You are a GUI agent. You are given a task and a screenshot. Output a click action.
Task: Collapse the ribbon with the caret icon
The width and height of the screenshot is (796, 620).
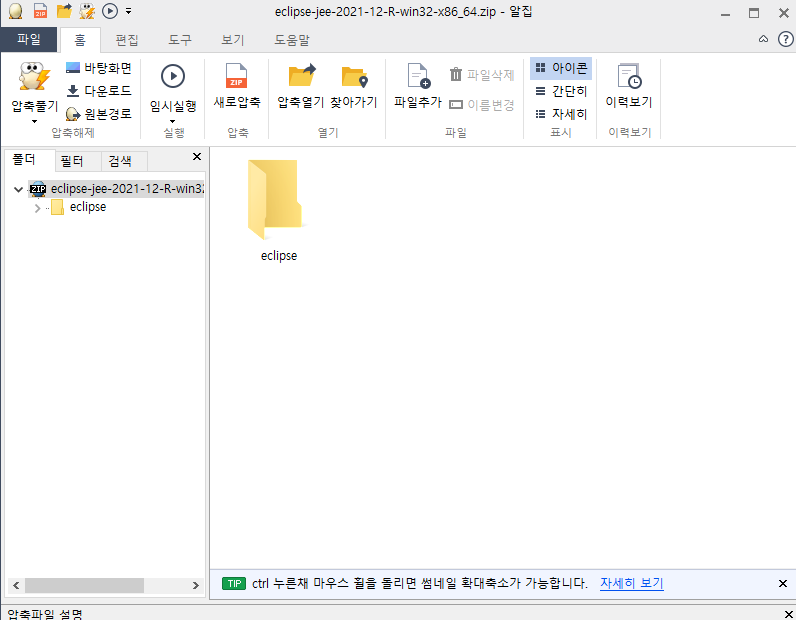(764, 39)
